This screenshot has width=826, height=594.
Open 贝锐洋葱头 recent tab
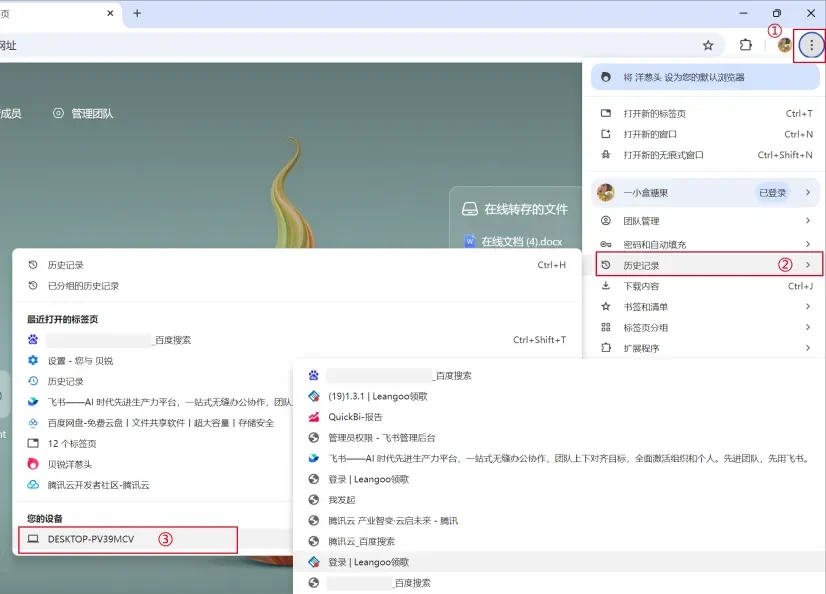(155, 464)
